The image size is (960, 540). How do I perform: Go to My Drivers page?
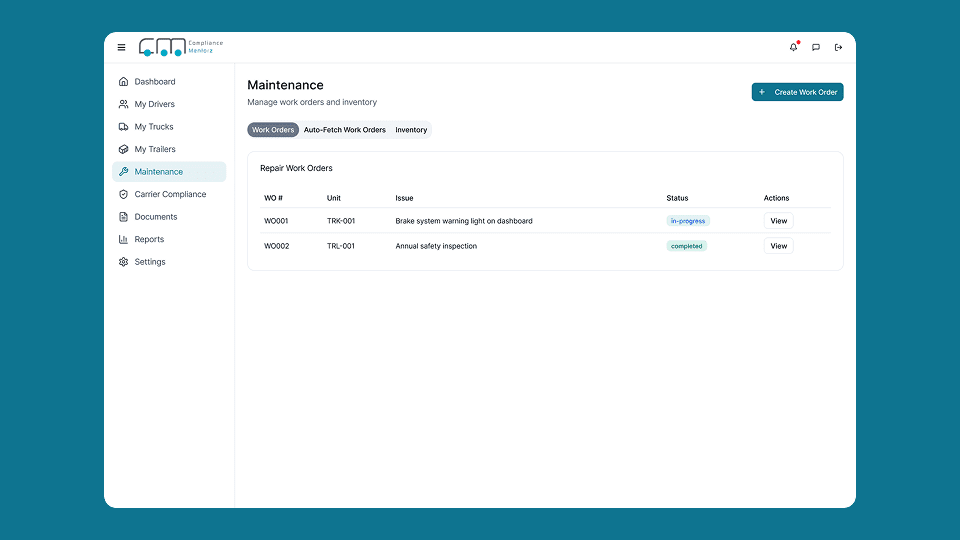click(x=154, y=104)
